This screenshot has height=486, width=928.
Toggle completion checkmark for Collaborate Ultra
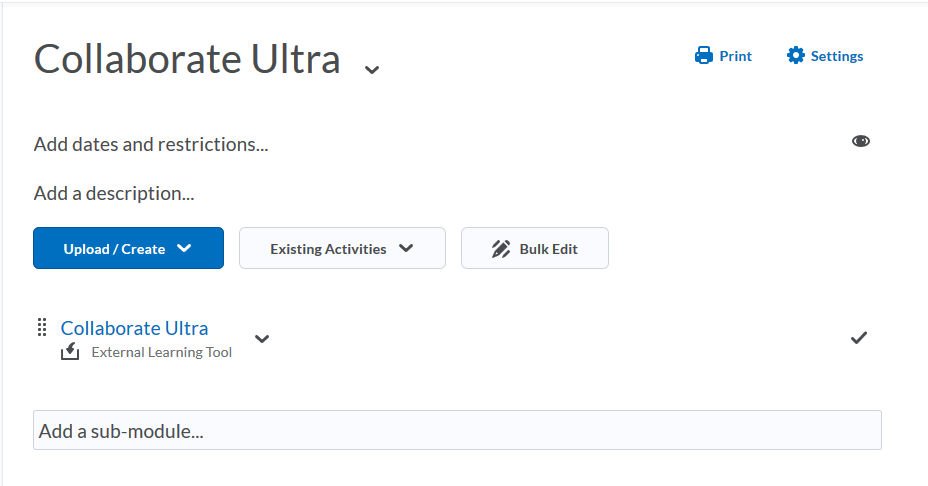859,338
